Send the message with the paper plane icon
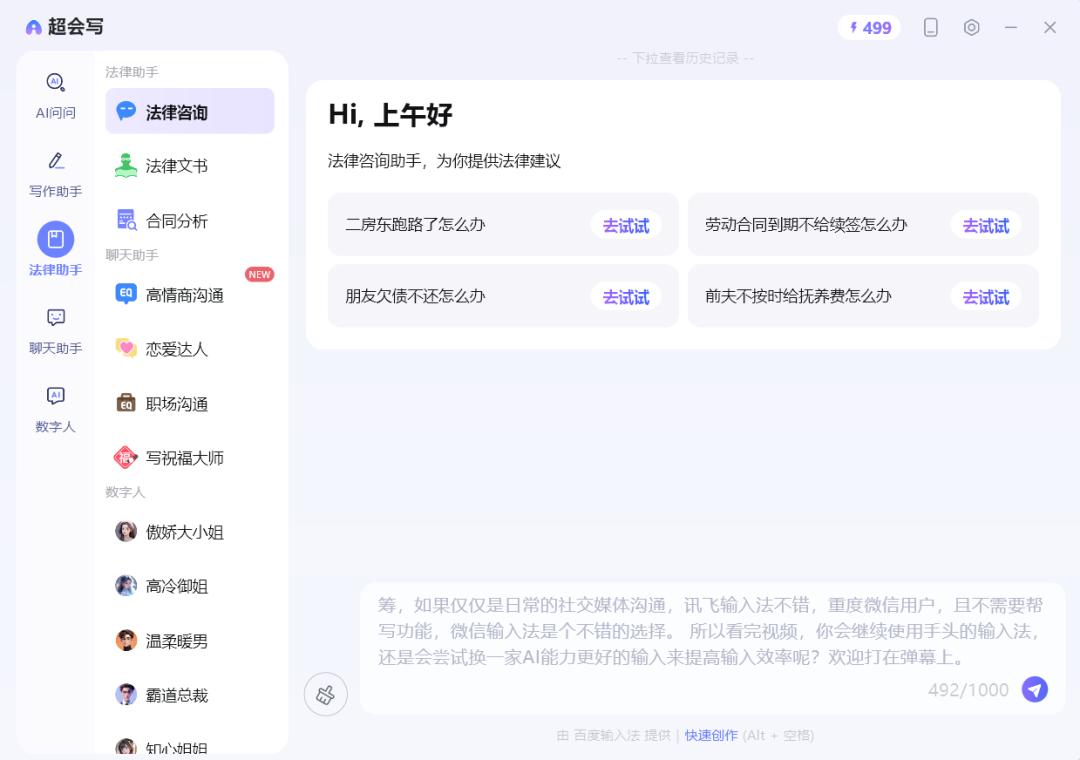 [1035, 689]
